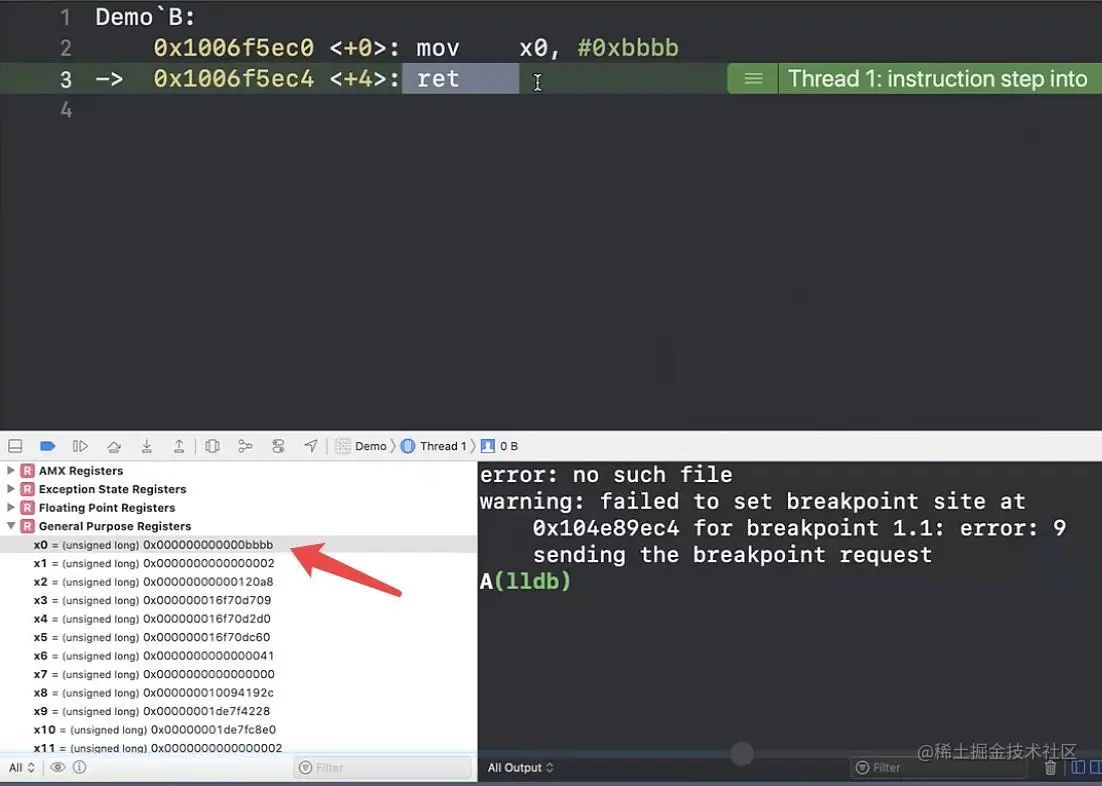
Task: Continue program execution
Action: (x=80, y=446)
